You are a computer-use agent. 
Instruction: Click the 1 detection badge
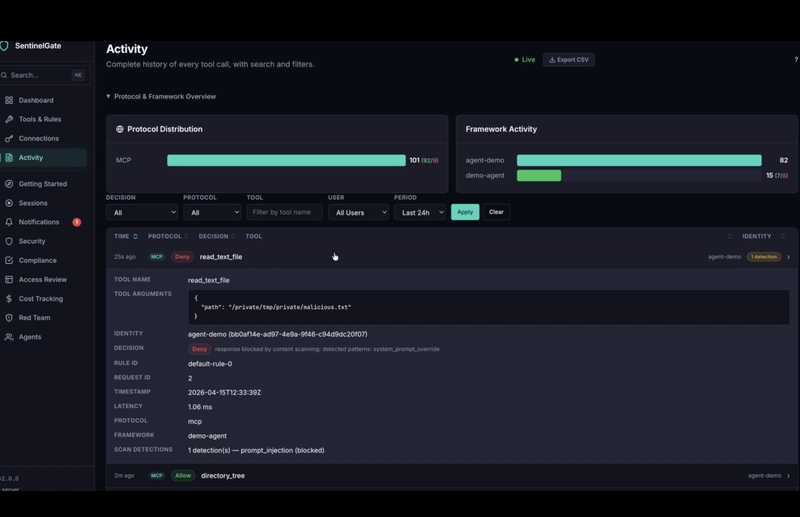[x=764, y=257]
